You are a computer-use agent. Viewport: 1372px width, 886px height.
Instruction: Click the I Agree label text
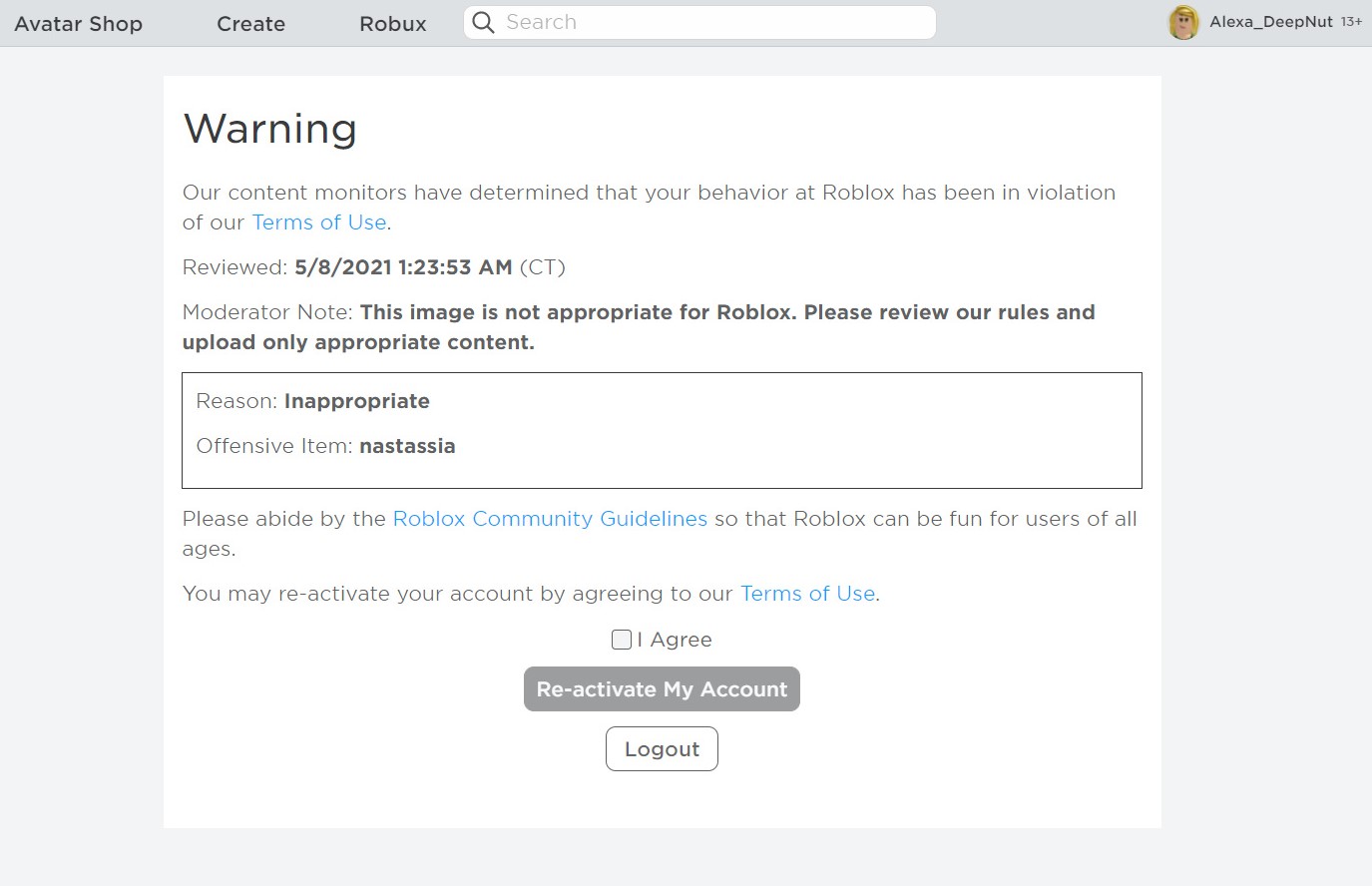[x=675, y=640]
